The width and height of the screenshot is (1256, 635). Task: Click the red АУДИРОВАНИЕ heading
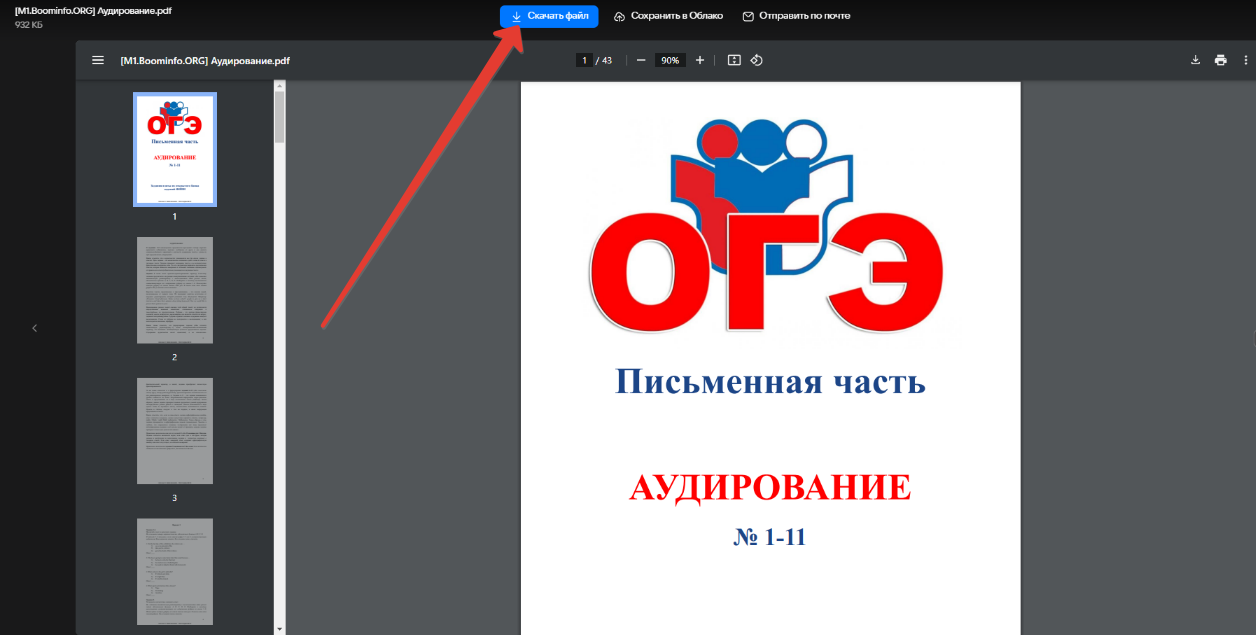pos(770,487)
